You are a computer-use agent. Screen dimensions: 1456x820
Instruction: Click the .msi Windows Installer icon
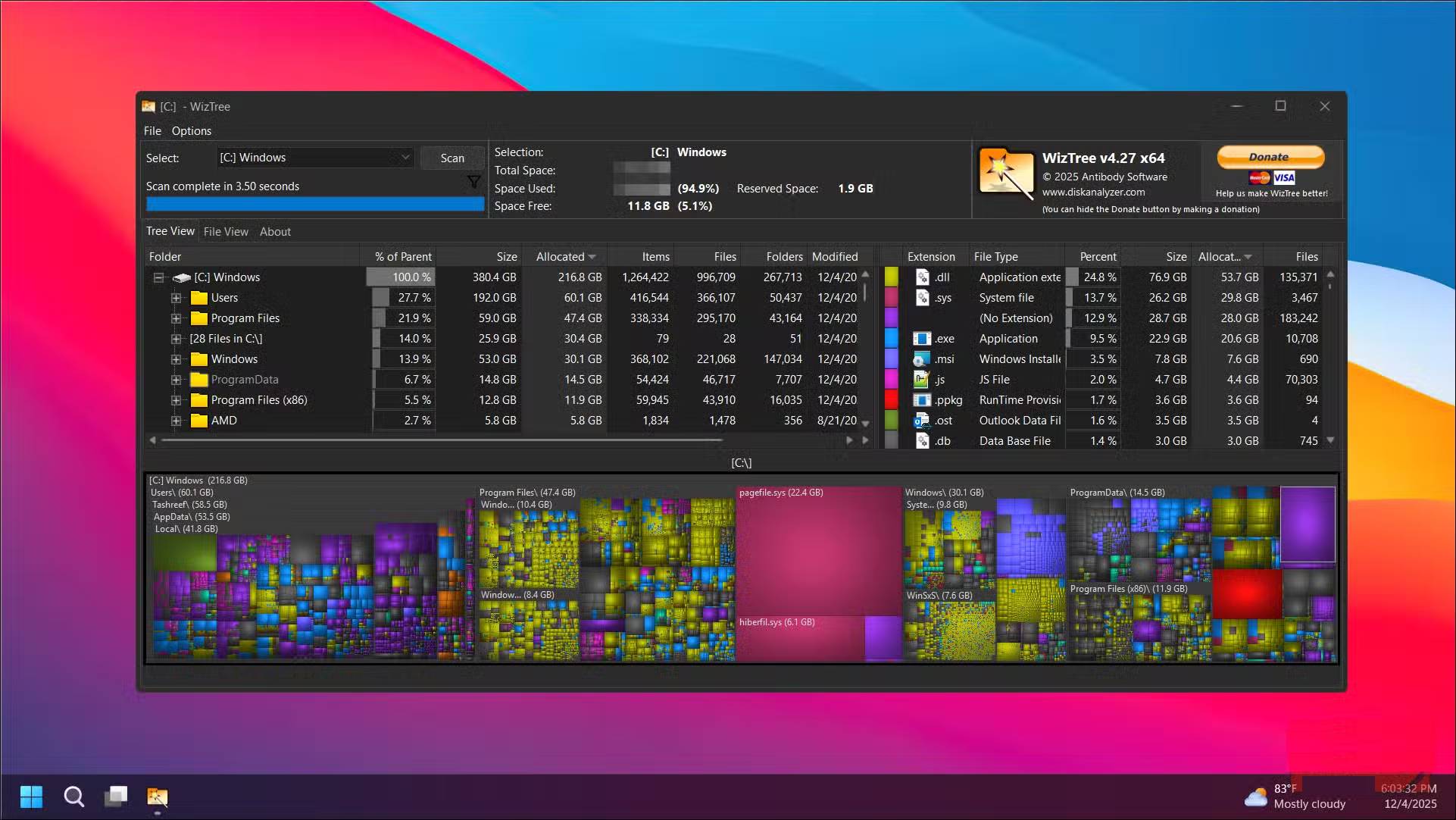(923, 358)
